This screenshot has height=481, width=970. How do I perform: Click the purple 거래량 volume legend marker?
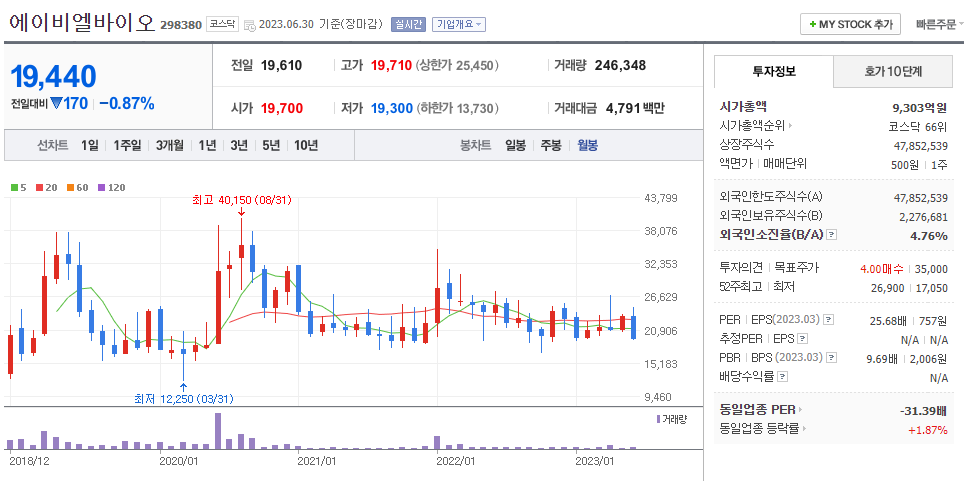[x=658, y=419]
